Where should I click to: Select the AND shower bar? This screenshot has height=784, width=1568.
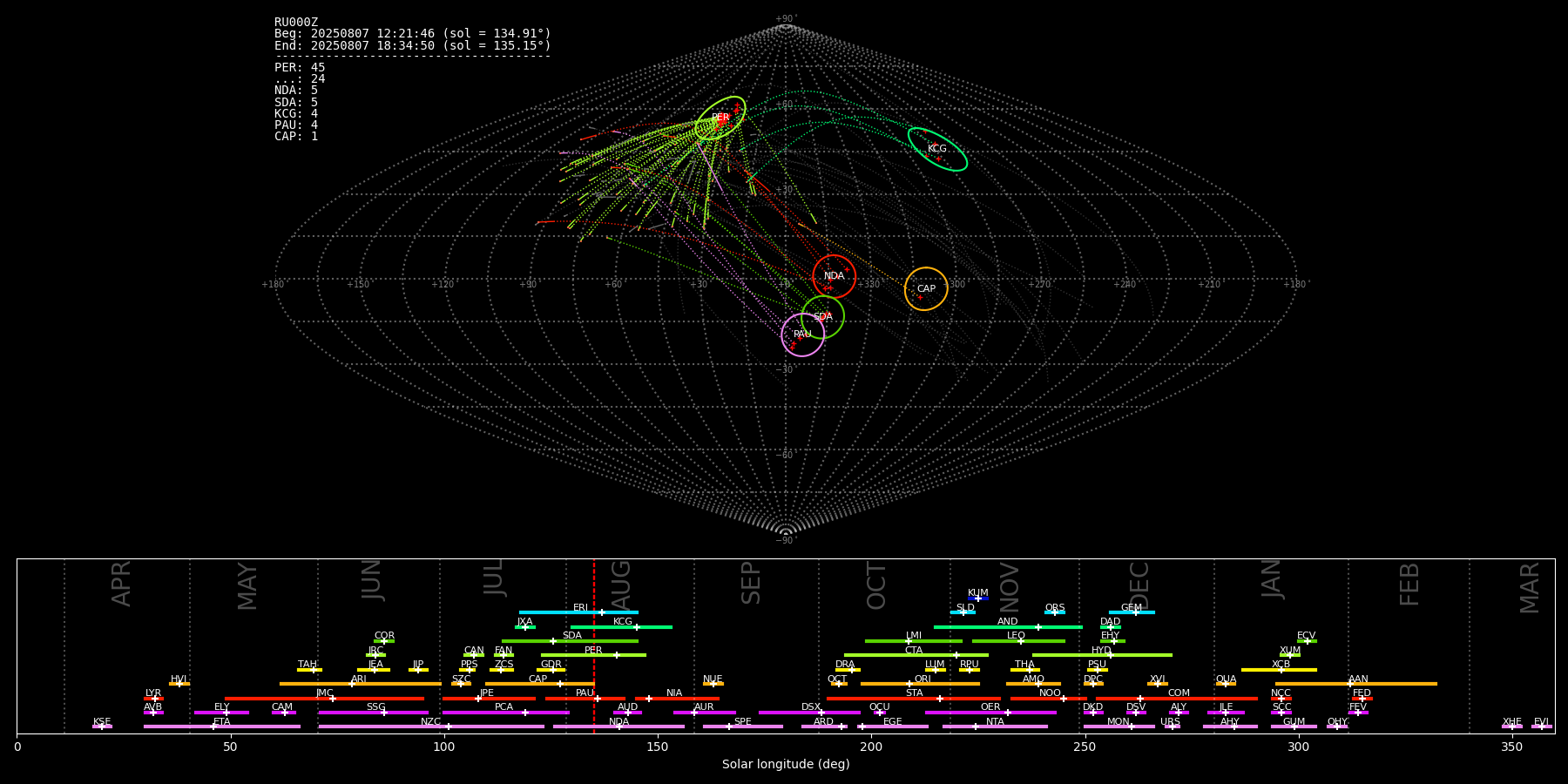pyautogui.click(x=1008, y=626)
